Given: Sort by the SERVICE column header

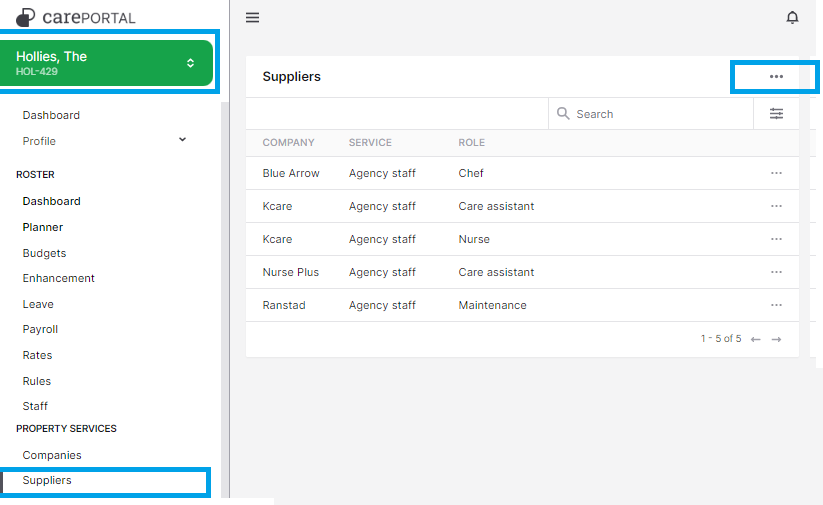Looking at the screenshot, I should (x=370, y=143).
